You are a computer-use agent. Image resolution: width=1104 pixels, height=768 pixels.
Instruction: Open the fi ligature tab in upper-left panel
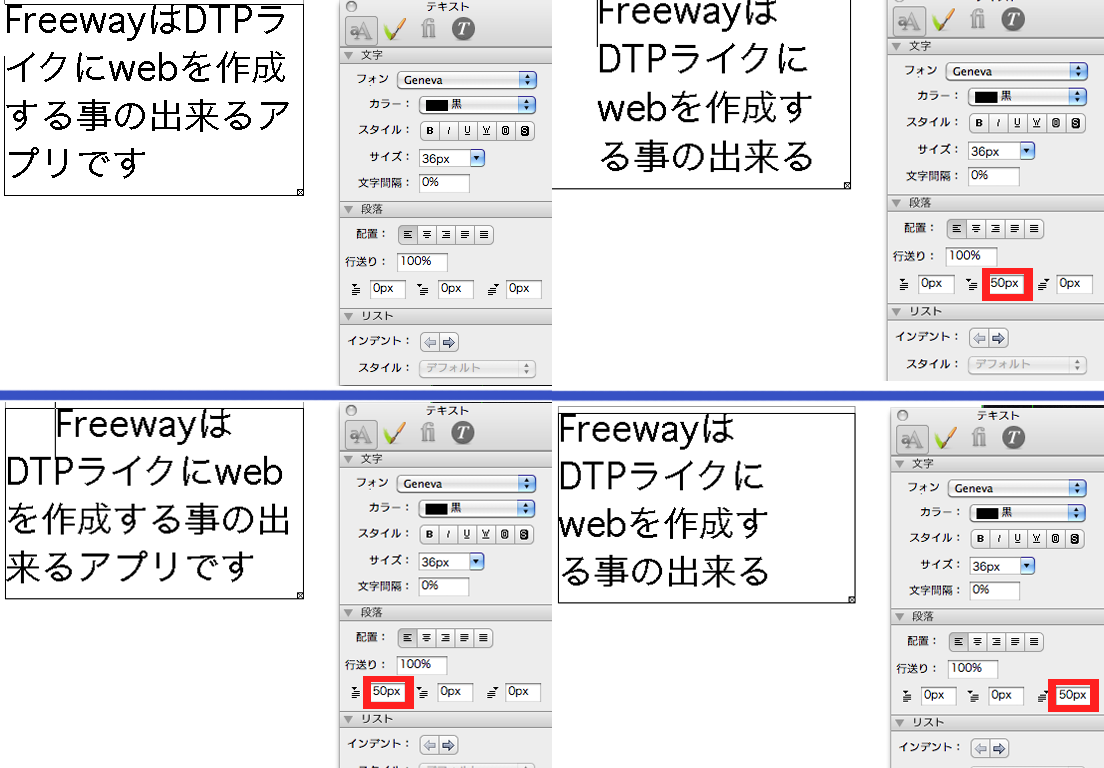[428, 29]
